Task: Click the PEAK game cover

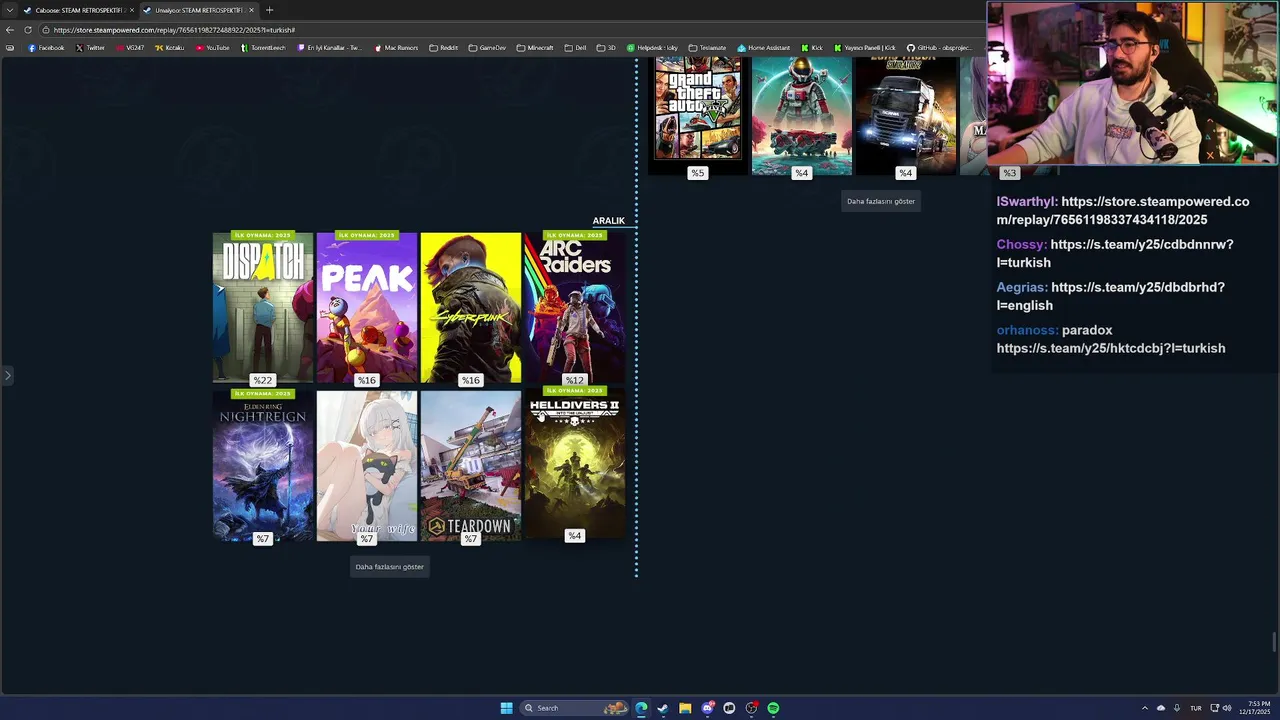Action: click(x=367, y=308)
